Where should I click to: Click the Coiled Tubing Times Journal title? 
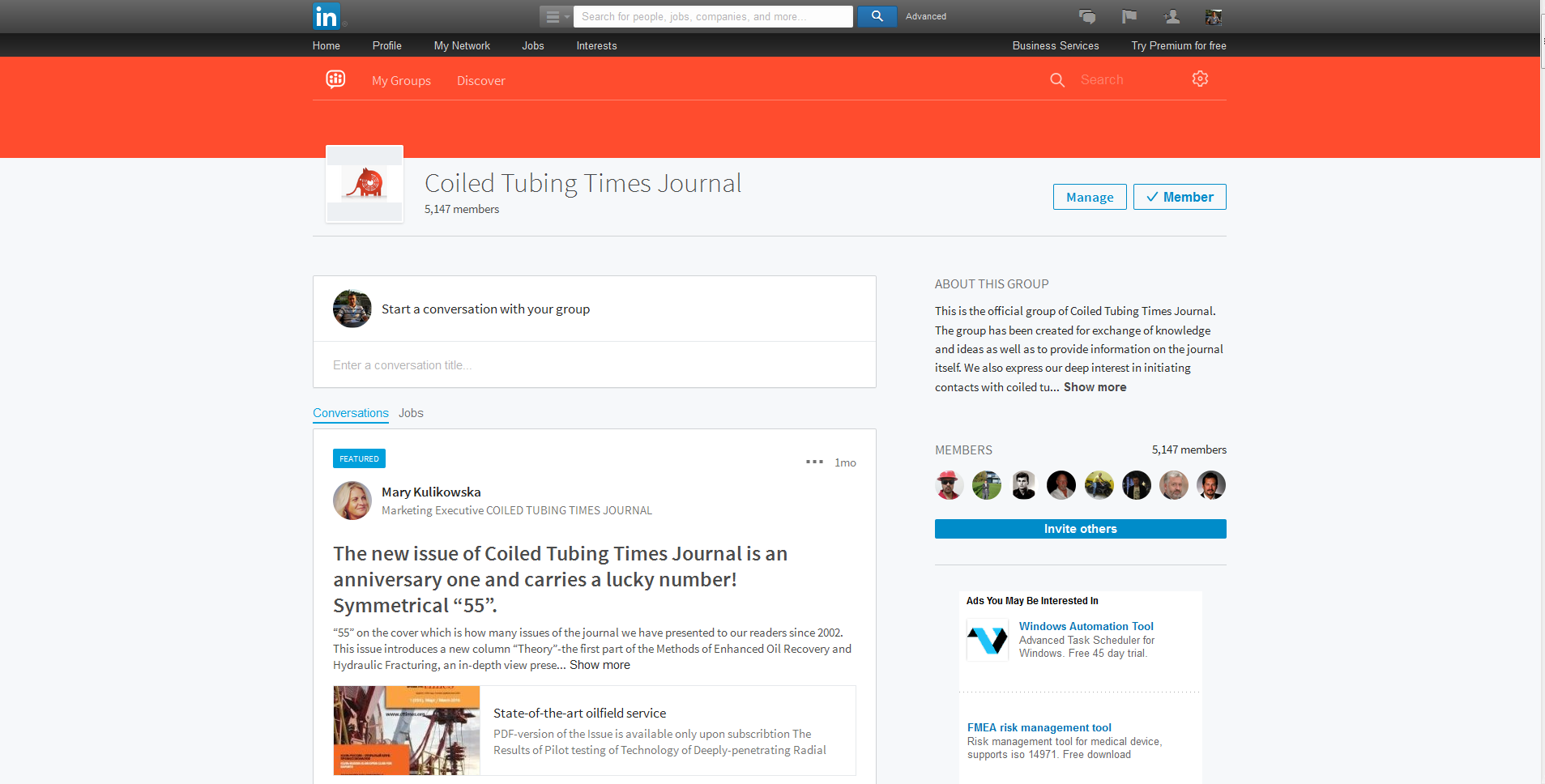pyautogui.click(x=583, y=183)
